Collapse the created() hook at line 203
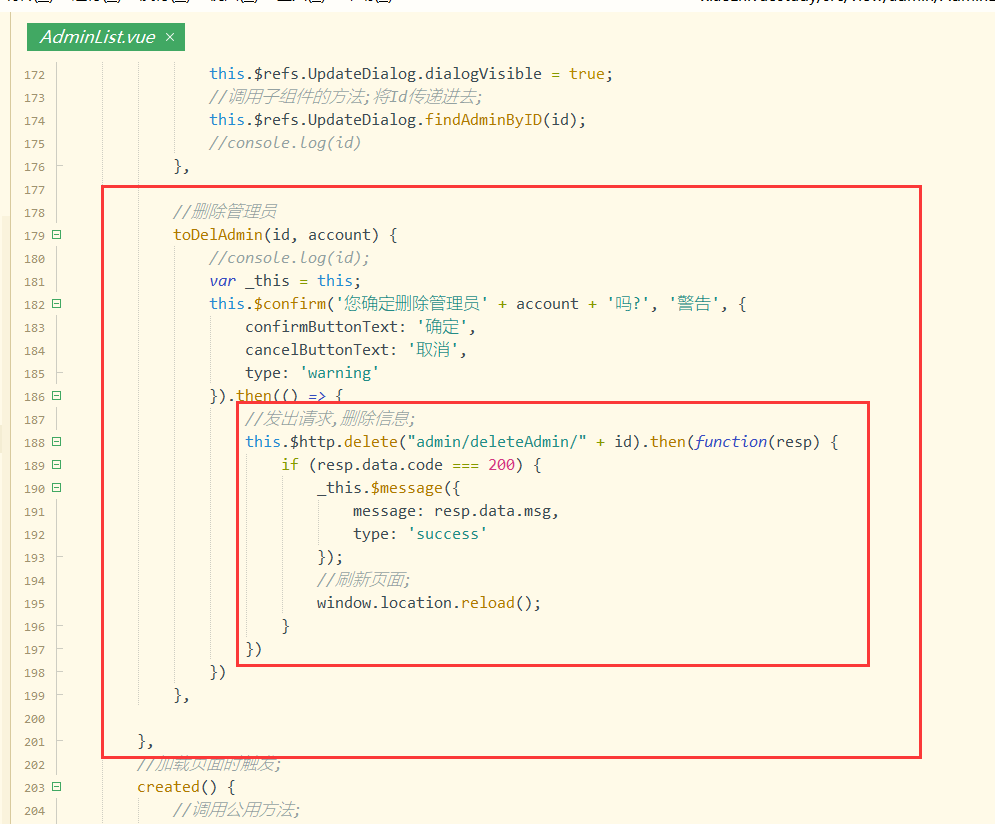The height and width of the screenshot is (824, 995). (x=56, y=787)
